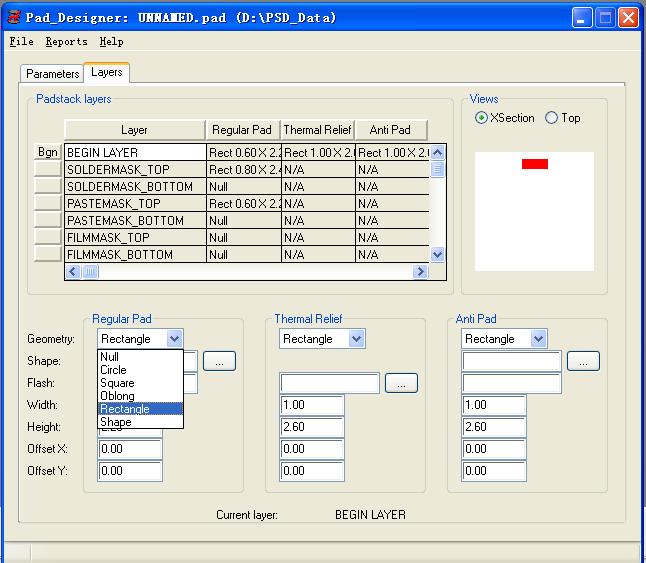
Task: Click the layer list scroll-right arrow
Action: (420, 271)
